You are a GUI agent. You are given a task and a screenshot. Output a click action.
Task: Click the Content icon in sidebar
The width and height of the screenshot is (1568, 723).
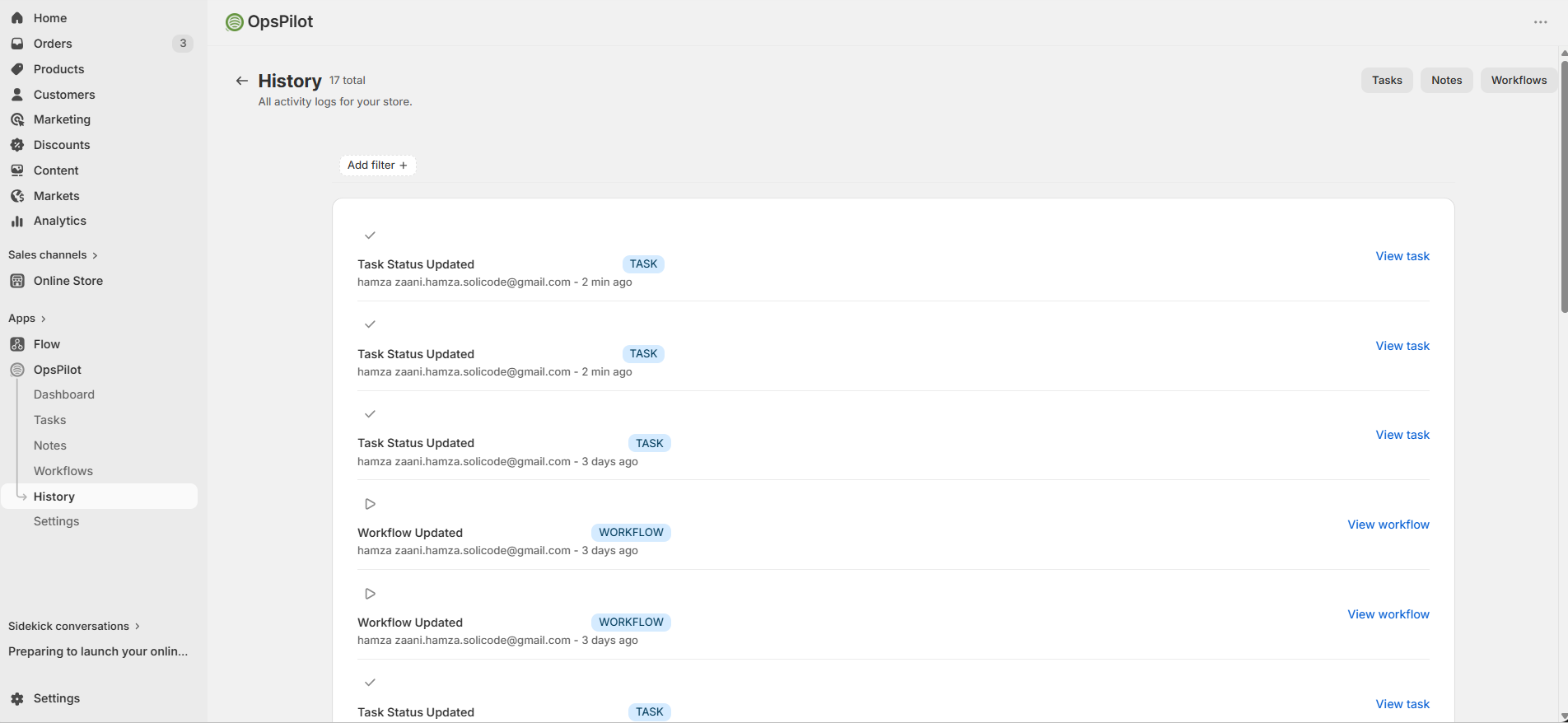[x=17, y=170]
